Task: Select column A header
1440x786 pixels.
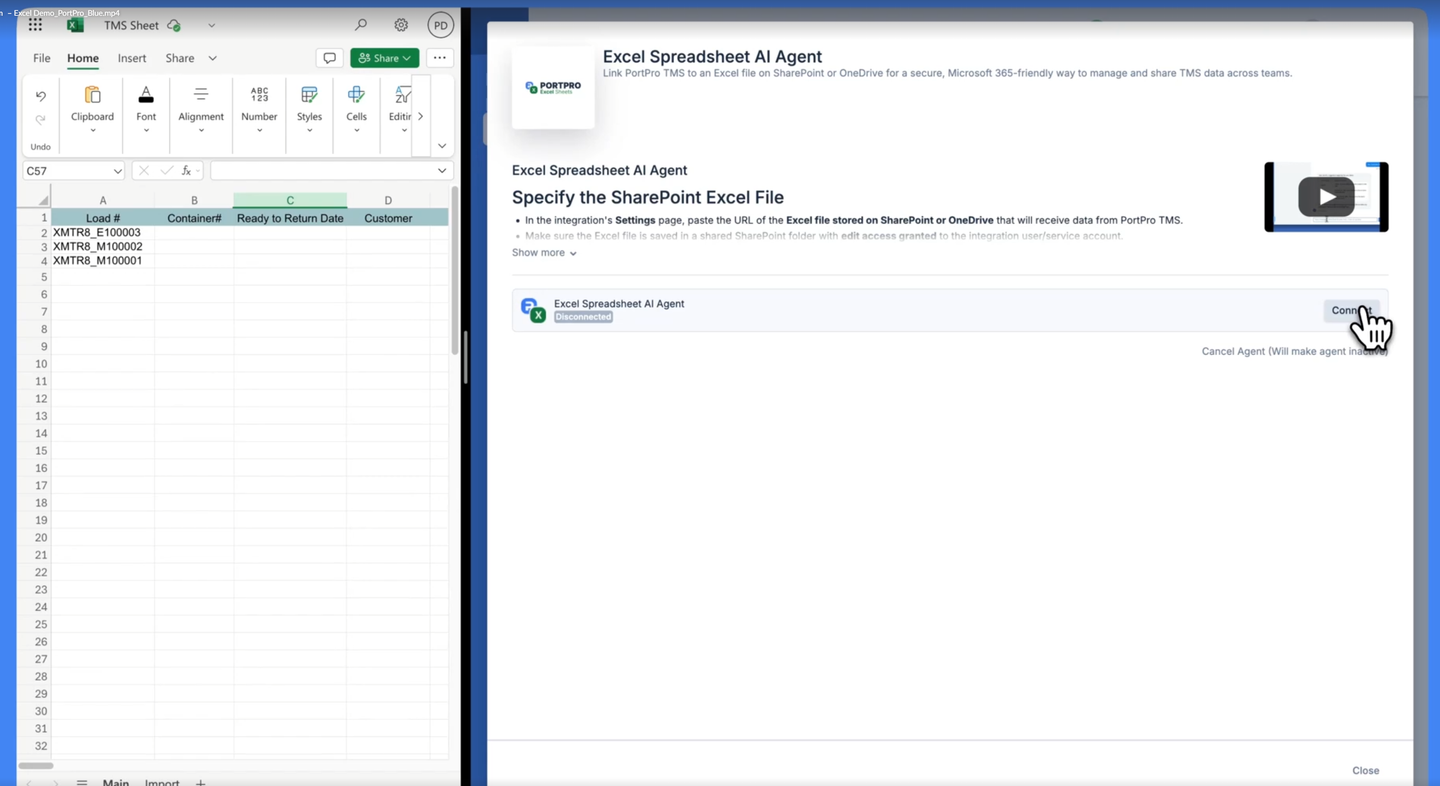Action: point(103,200)
